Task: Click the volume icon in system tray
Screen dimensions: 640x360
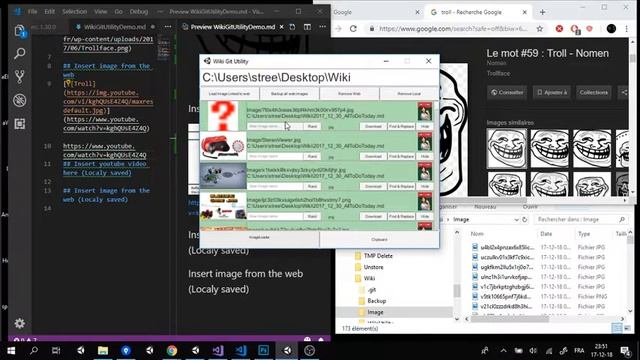Action: [533, 350]
